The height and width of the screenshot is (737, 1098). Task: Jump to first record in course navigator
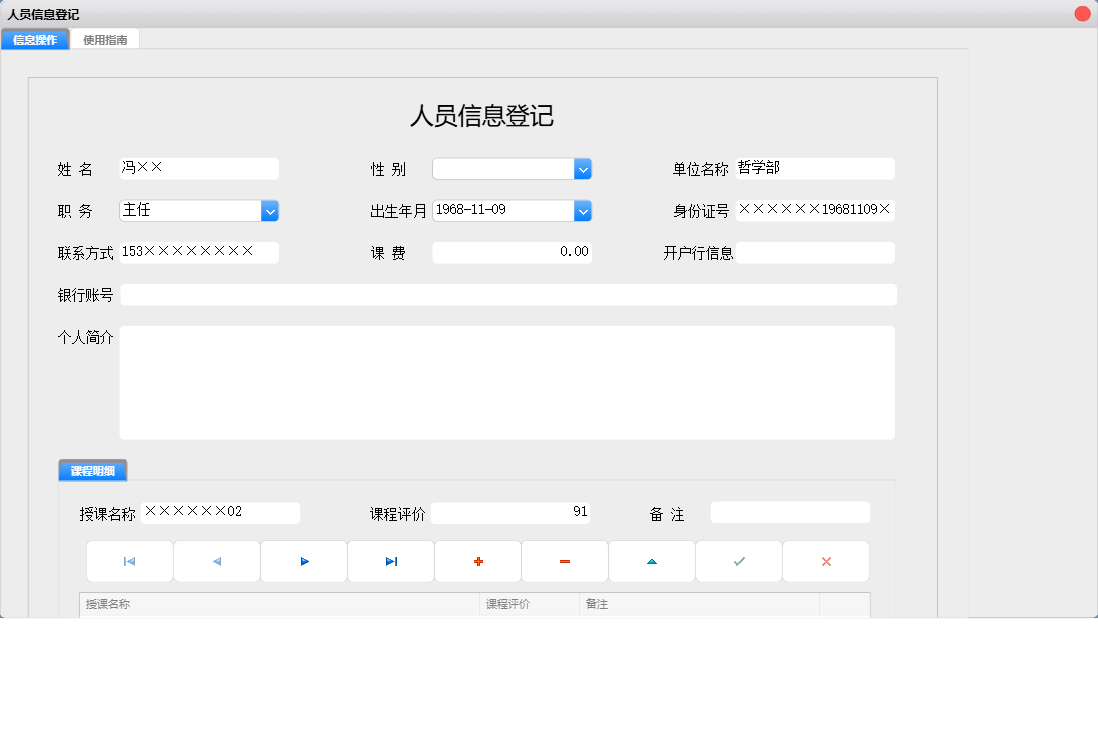[x=129, y=561]
